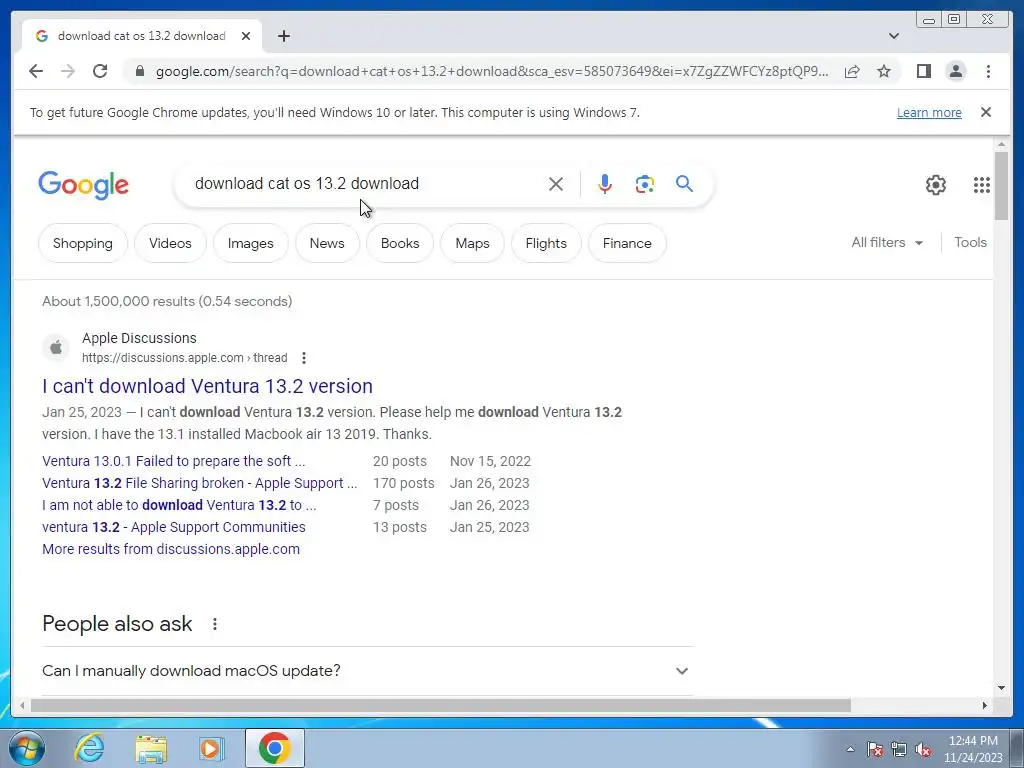The image size is (1024, 768).
Task: Bookmark this tab with star icon
Action: pos(884,71)
